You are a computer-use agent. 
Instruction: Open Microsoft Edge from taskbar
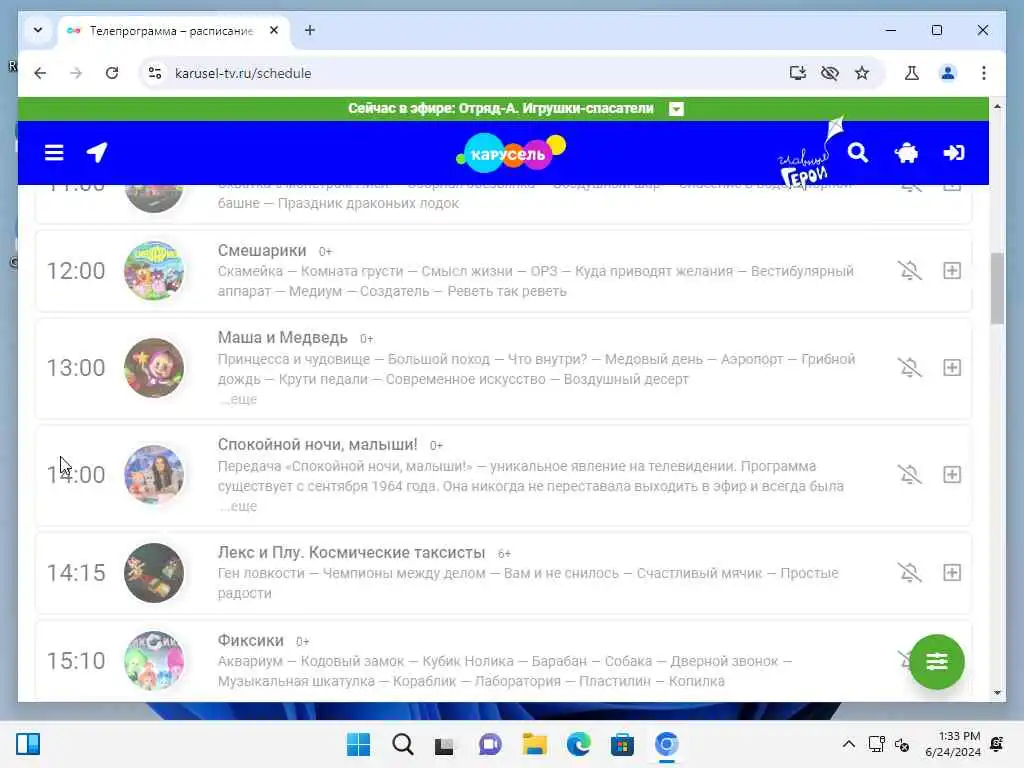coord(578,744)
